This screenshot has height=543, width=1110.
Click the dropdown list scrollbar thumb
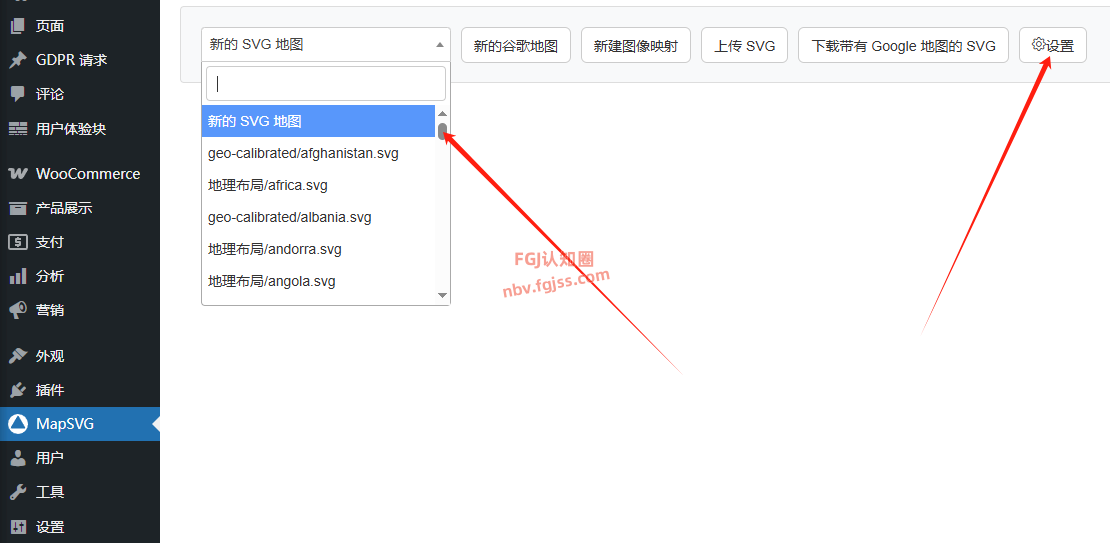[x=442, y=132]
